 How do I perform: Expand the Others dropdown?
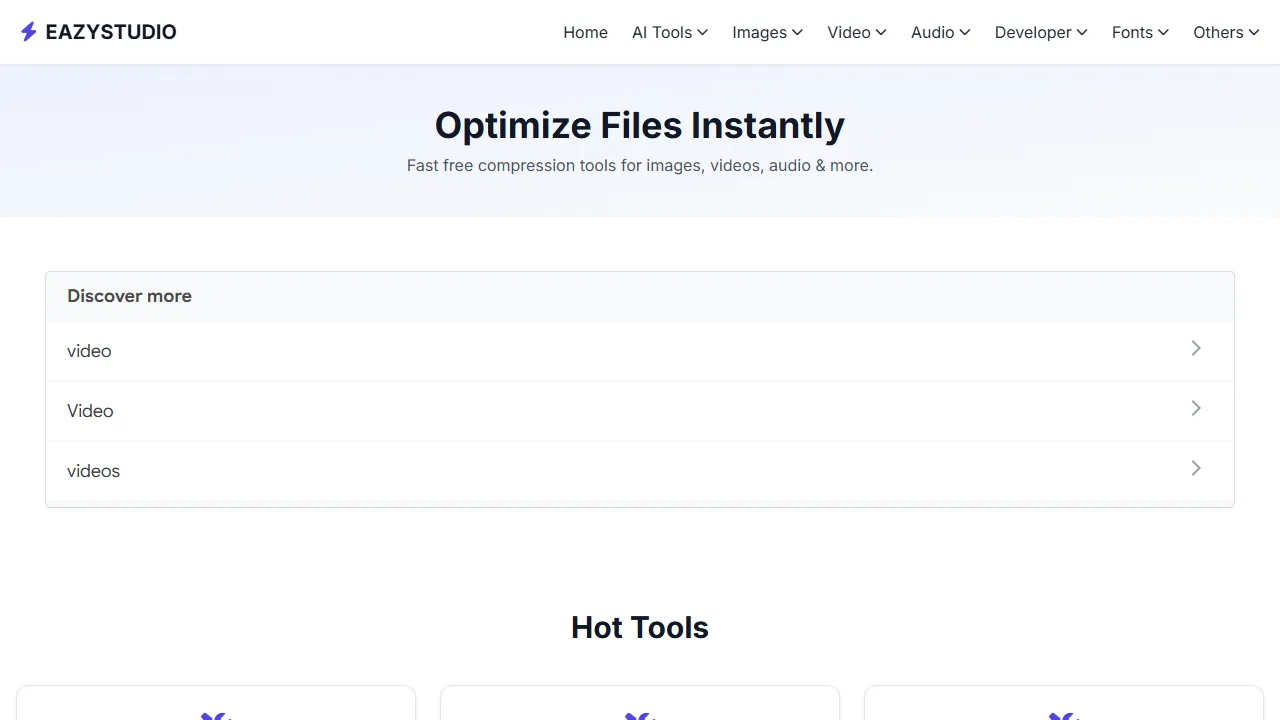[x=1225, y=32]
